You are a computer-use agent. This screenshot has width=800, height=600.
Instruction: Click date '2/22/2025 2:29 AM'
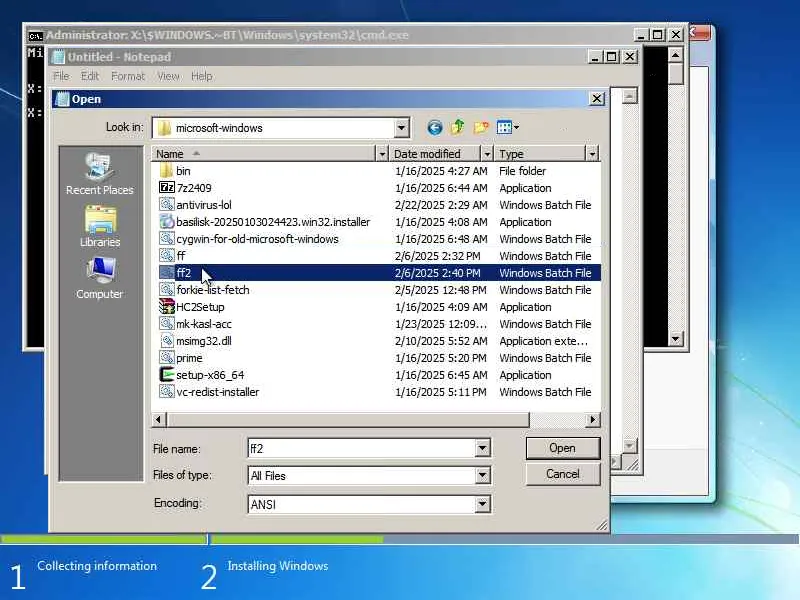[441, 205]
